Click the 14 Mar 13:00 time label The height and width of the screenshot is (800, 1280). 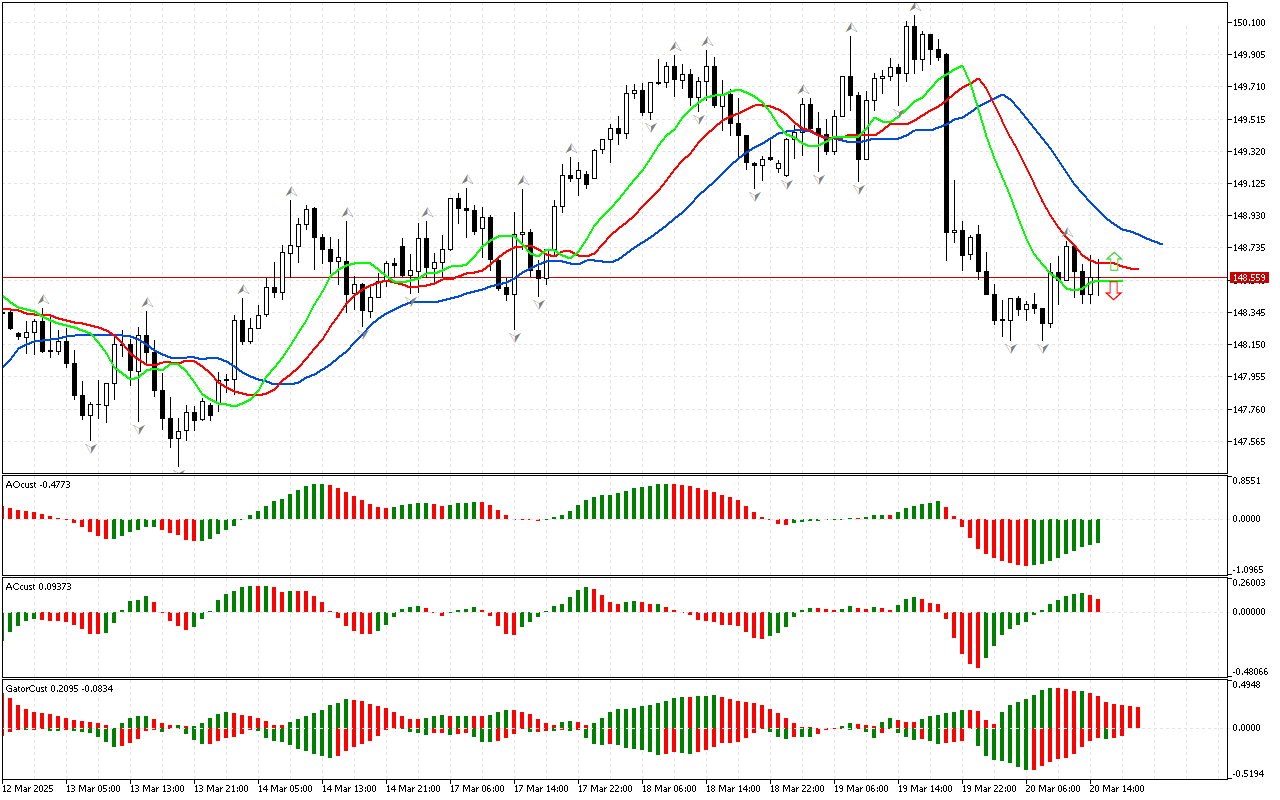pos(349,789)
